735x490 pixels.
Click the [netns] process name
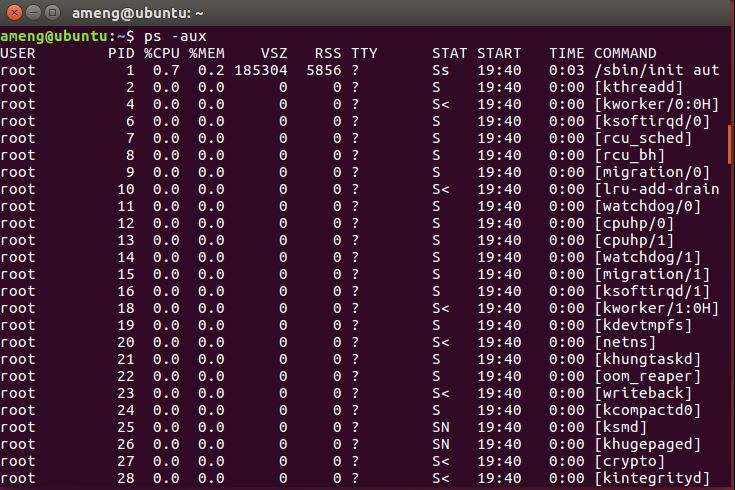[x=625, y=342]
